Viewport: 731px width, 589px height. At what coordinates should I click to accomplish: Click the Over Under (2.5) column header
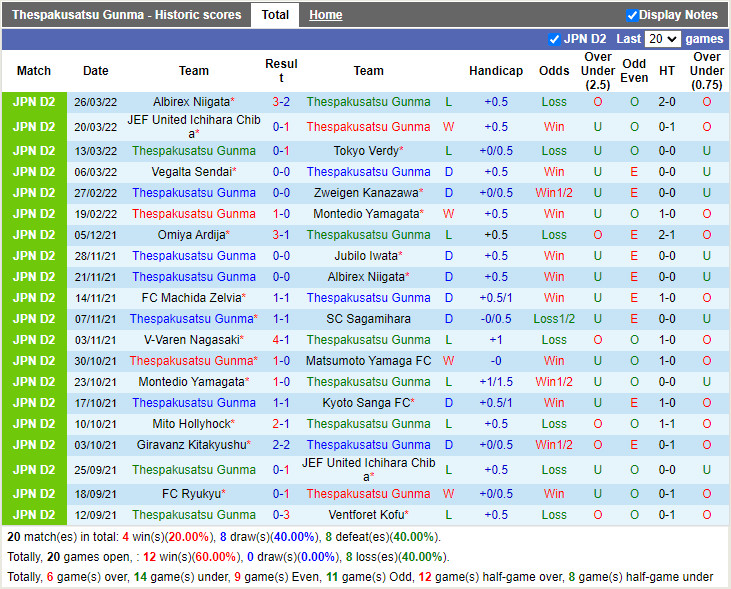point(598,71)
